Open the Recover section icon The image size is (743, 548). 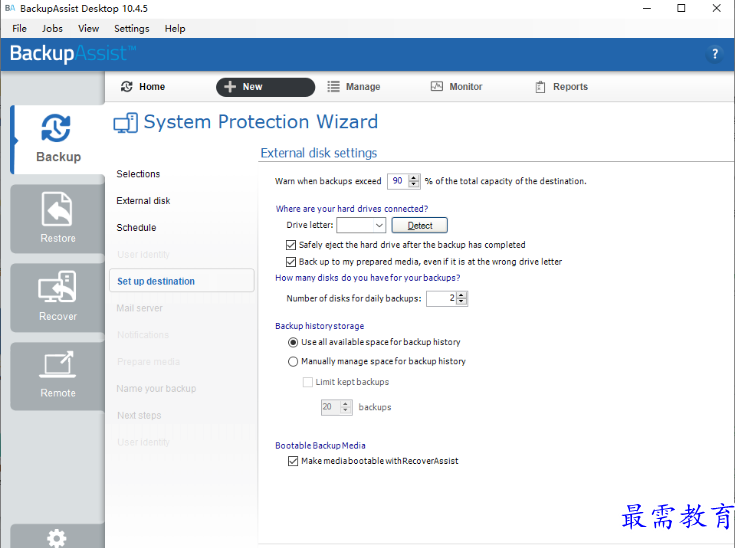[x=57, y=287]
